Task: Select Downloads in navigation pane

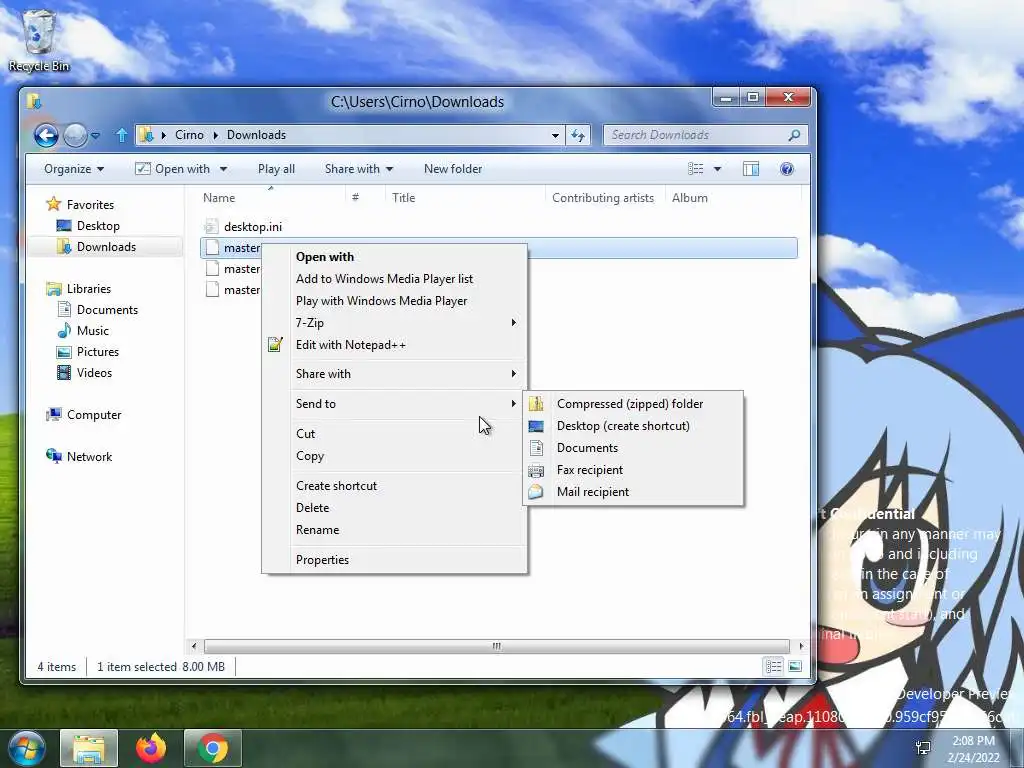Action: point(106,247)
